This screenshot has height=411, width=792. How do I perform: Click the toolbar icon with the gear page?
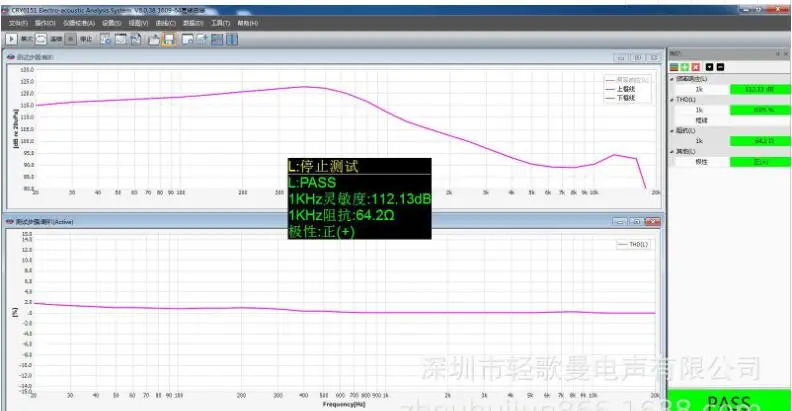[x=105, y=39]
